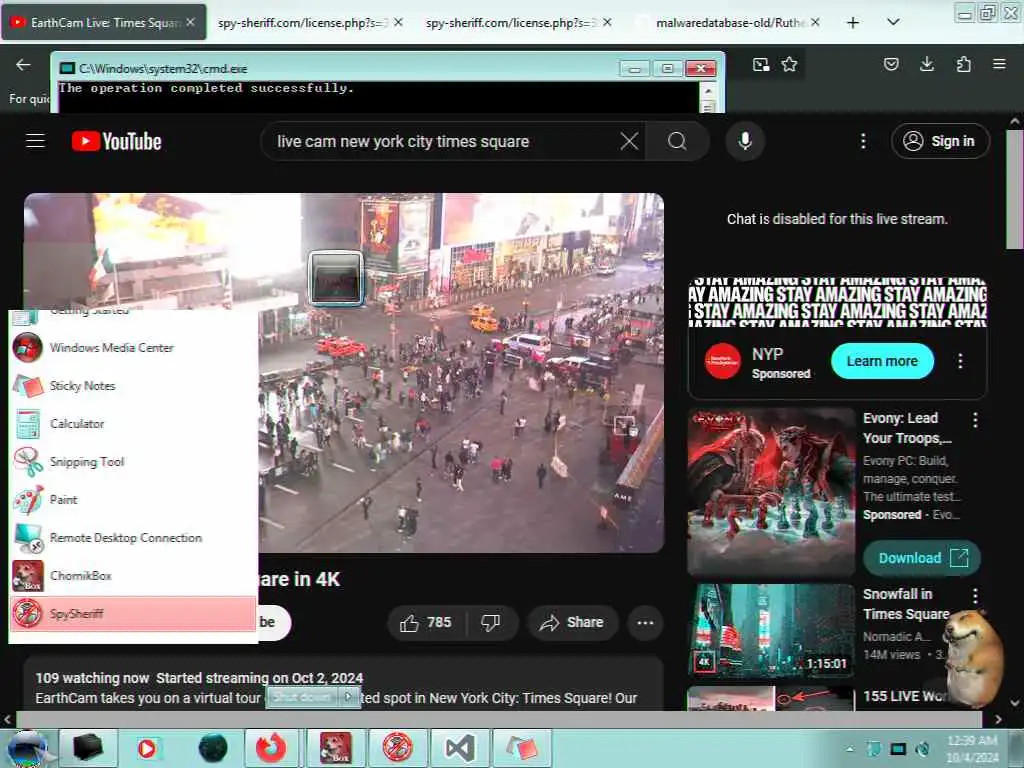Viewport: 1024px width, 768px height.
Task: Open Evony ad options menu
Action: (x=975, y=420)
